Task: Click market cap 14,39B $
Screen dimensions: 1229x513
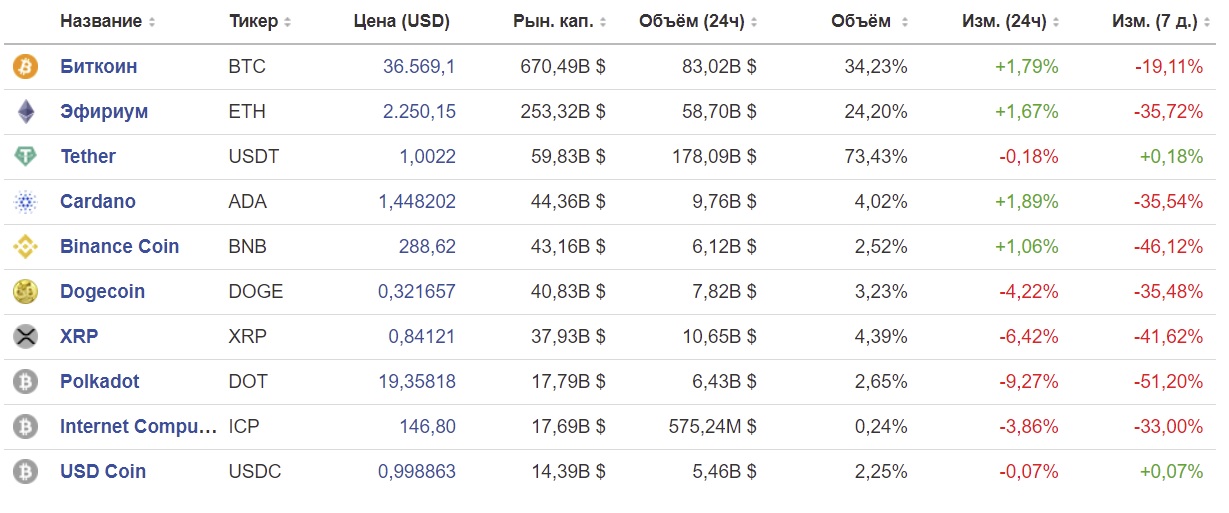Action: [568, 472]
